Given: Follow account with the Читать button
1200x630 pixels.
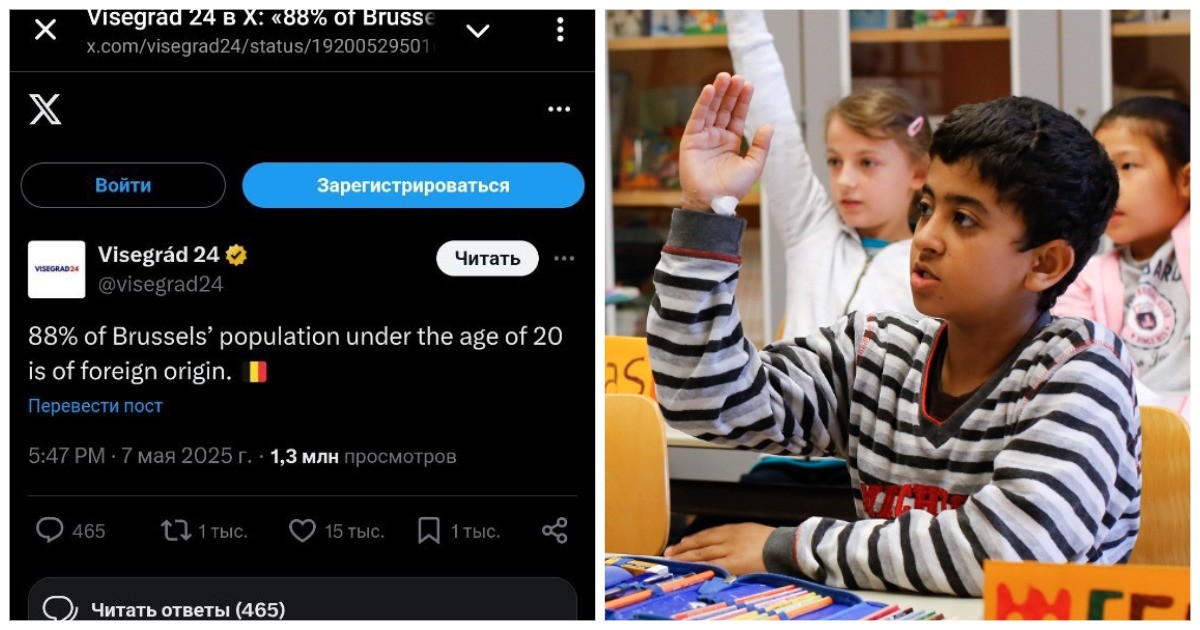Looking at the screenshot, I should (487, 258).
